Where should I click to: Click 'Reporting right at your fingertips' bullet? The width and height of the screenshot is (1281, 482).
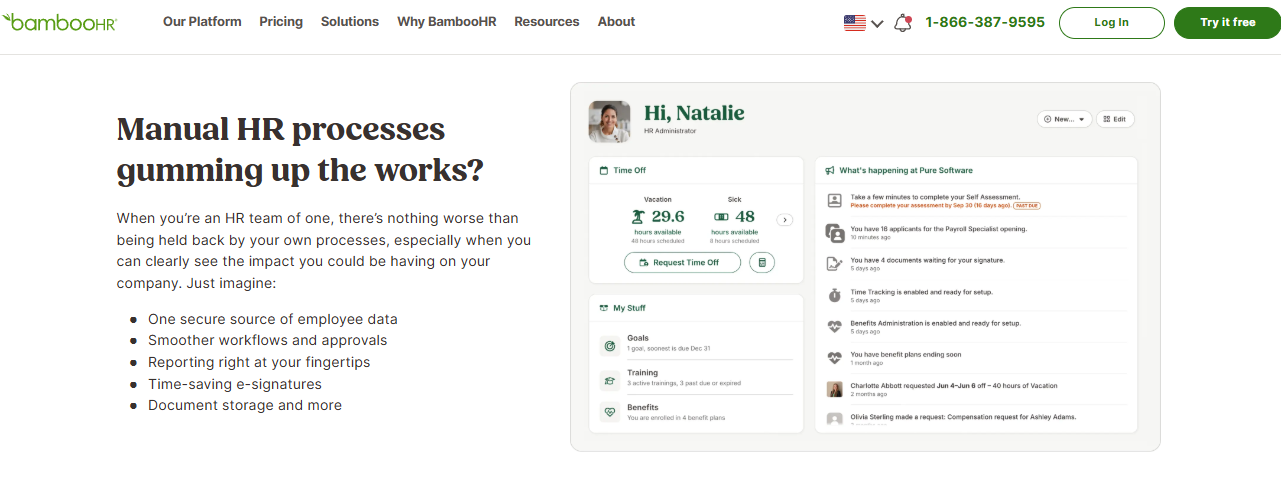pos(259,362)
